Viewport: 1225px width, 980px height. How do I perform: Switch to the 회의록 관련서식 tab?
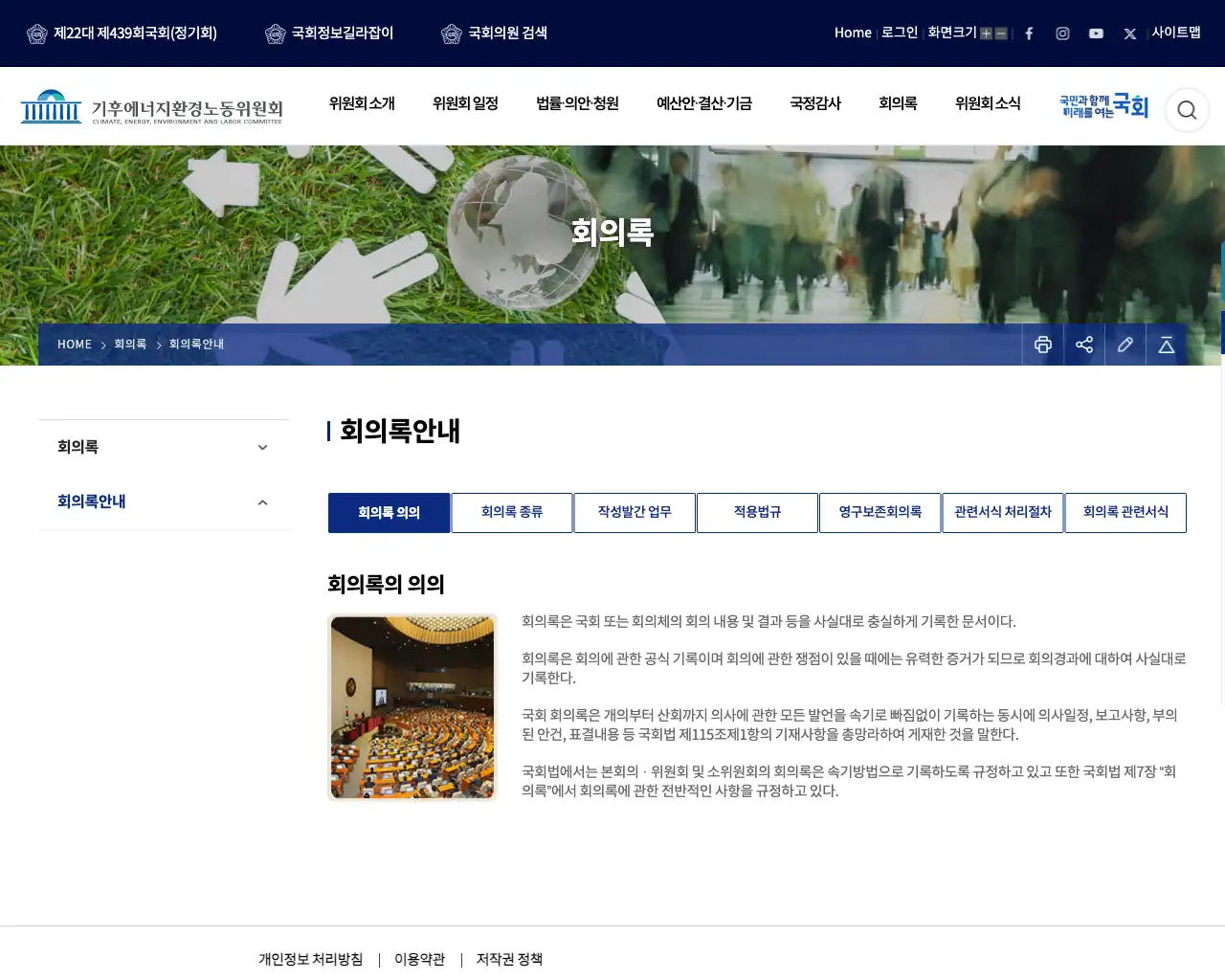1125,513
